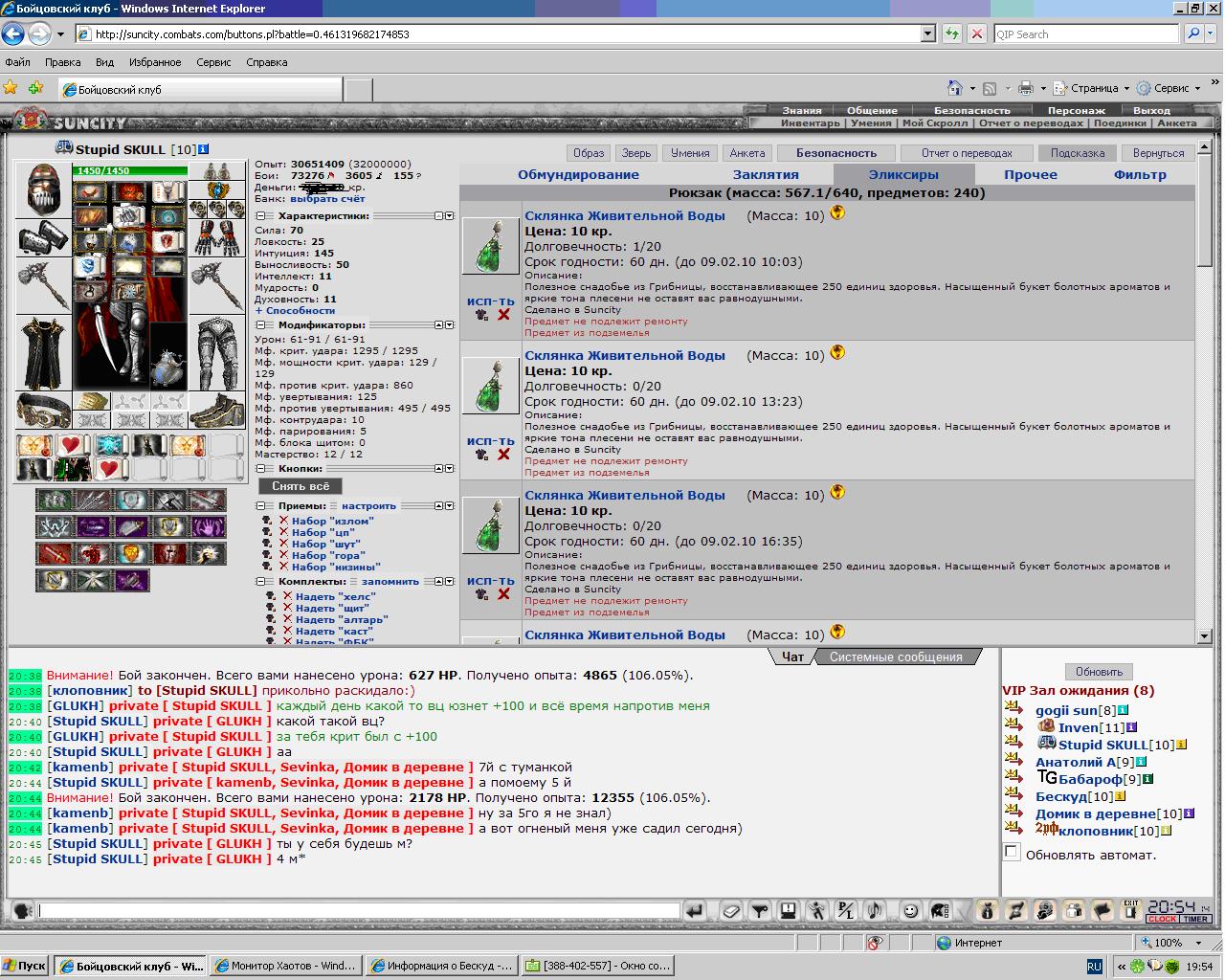
Task: Click the info icon next to Stupid SKULL name
Action: pyautogui.click(x=203, y=149)
